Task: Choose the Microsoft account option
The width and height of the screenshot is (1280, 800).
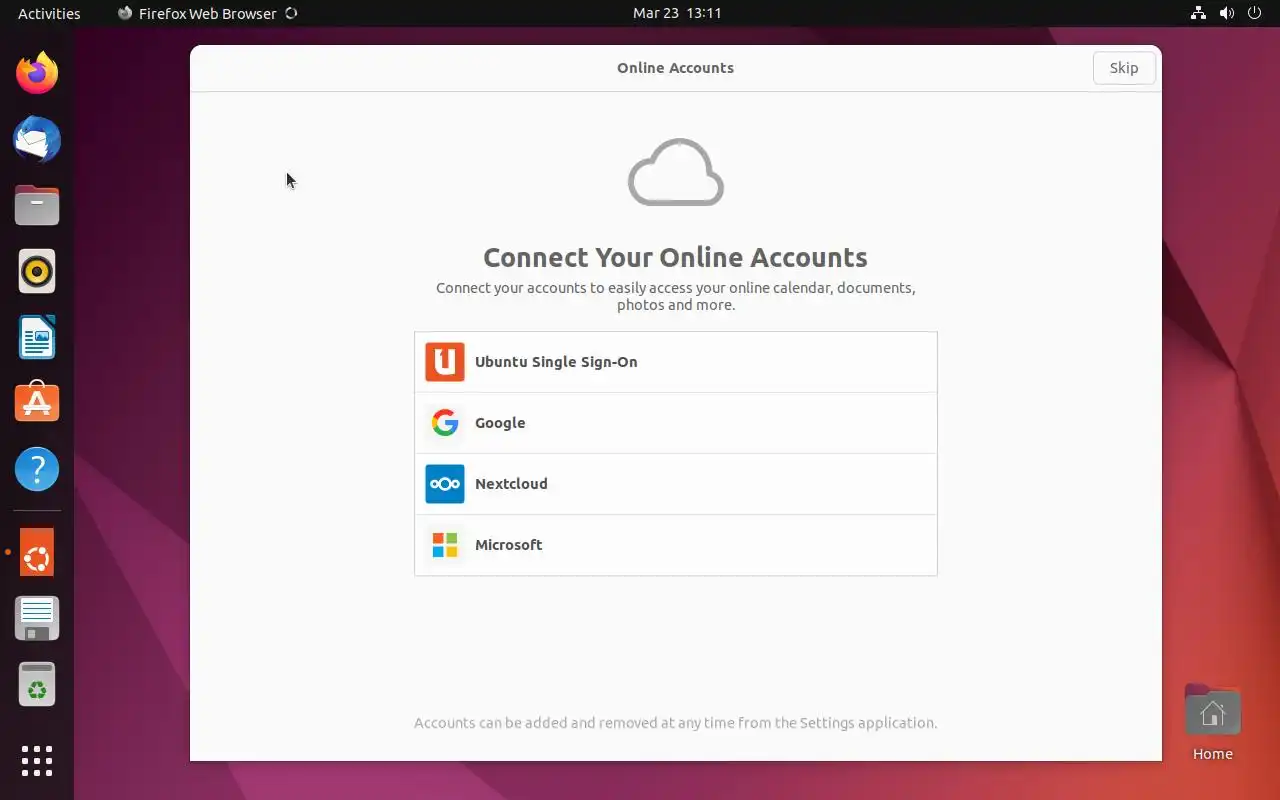Action: click(676, 545)
